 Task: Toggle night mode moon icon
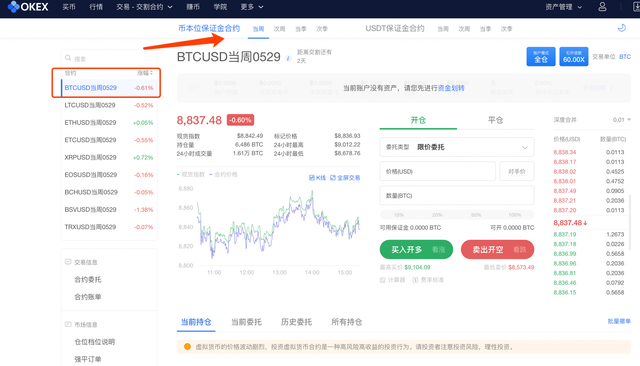pyautogui.click(x=622, y=28)
